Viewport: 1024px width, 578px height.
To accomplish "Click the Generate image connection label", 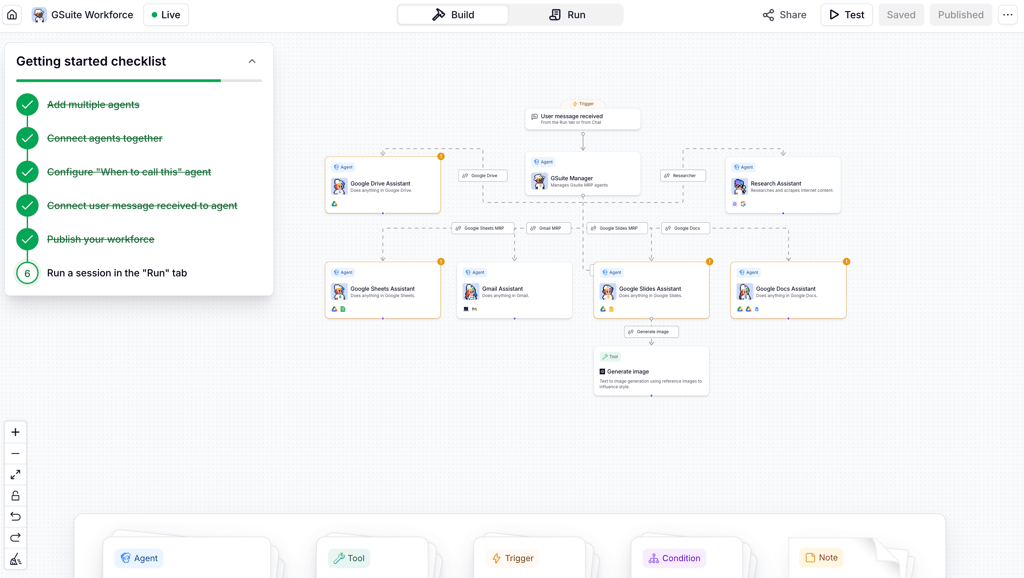I will pyautogui.click(x=651, y=332).
